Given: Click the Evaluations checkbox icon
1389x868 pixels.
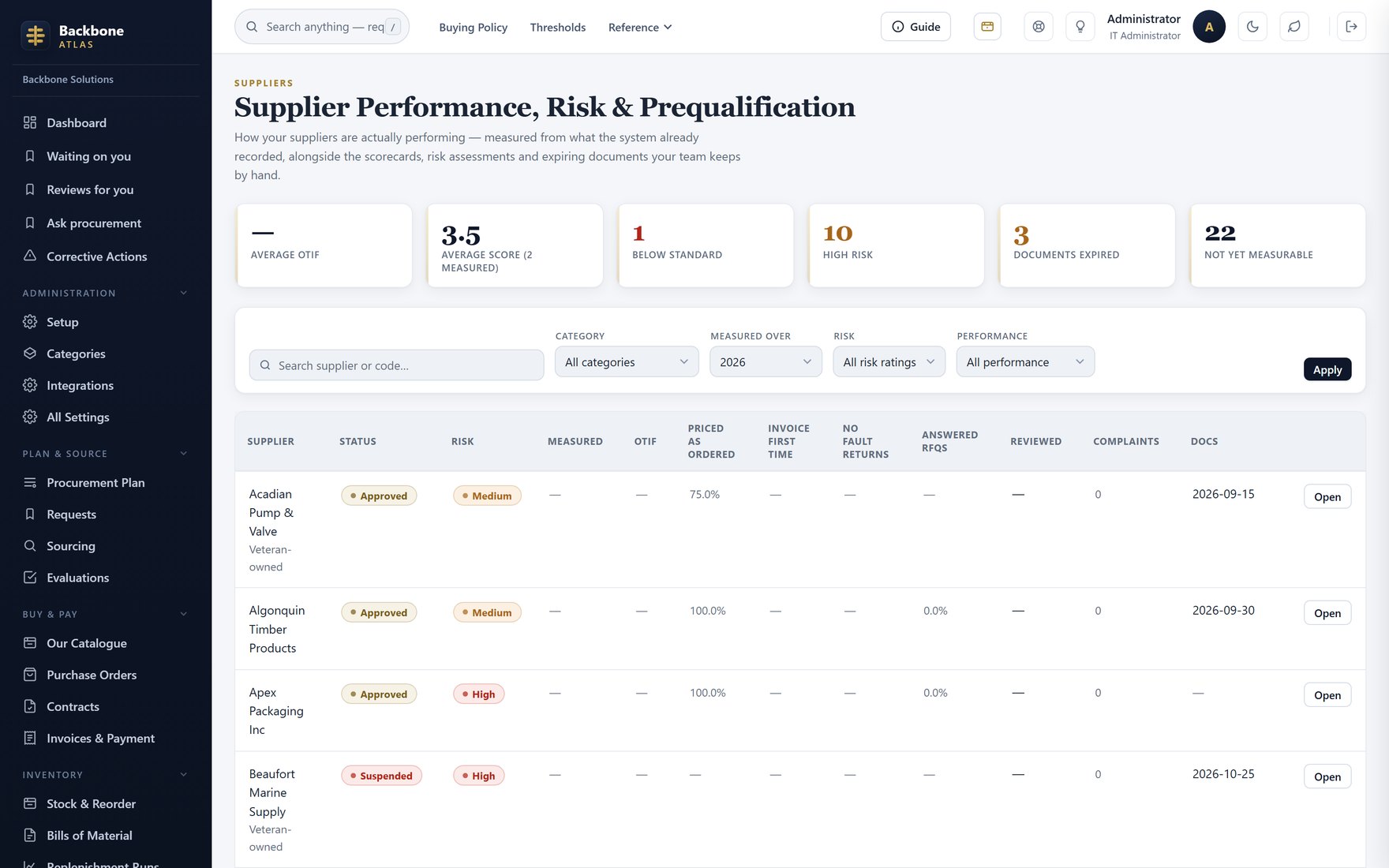Looking at the screenshot, I should pos(30,578).
